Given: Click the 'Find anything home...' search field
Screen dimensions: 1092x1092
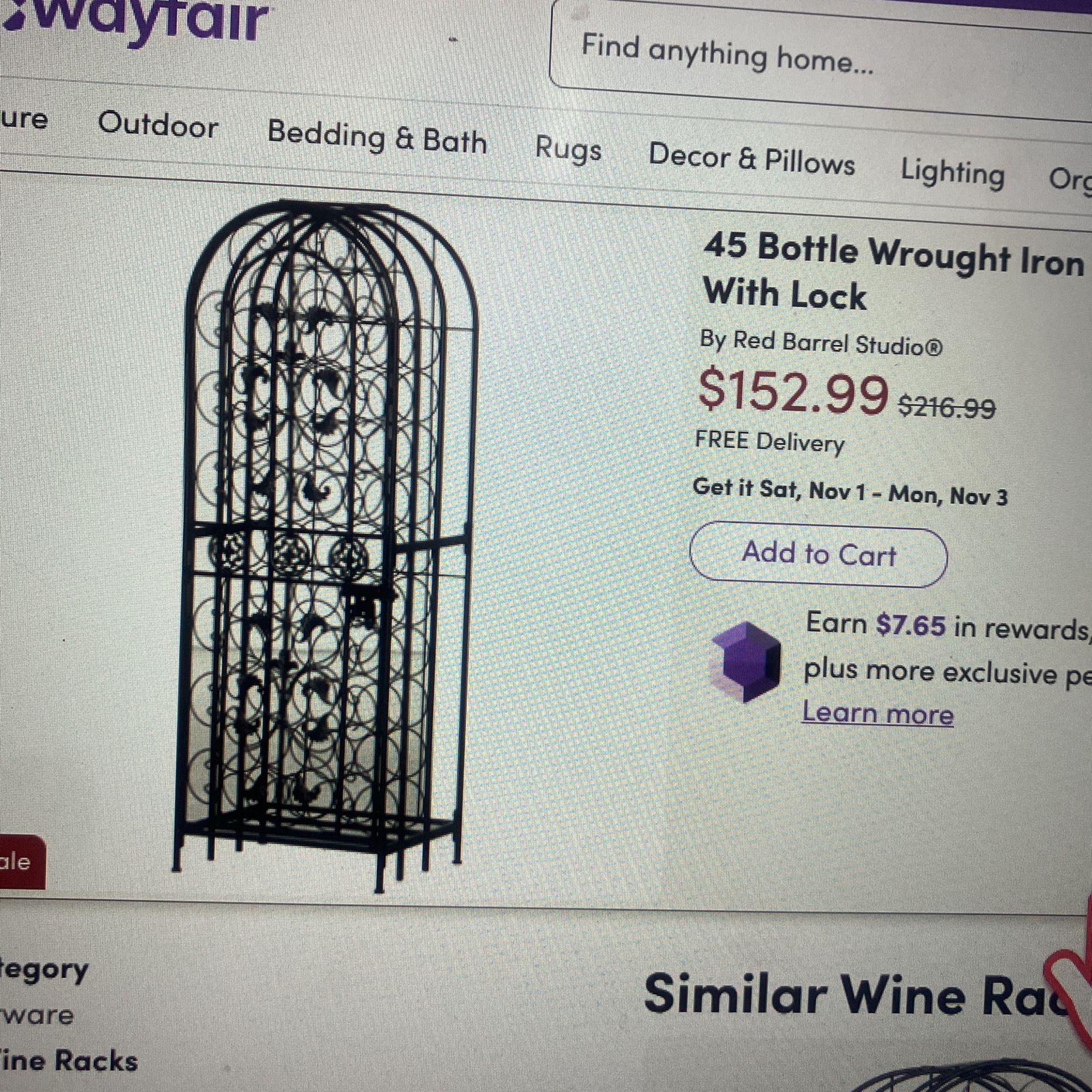Looking at the screenshot, I should click(x=796, y=51).
